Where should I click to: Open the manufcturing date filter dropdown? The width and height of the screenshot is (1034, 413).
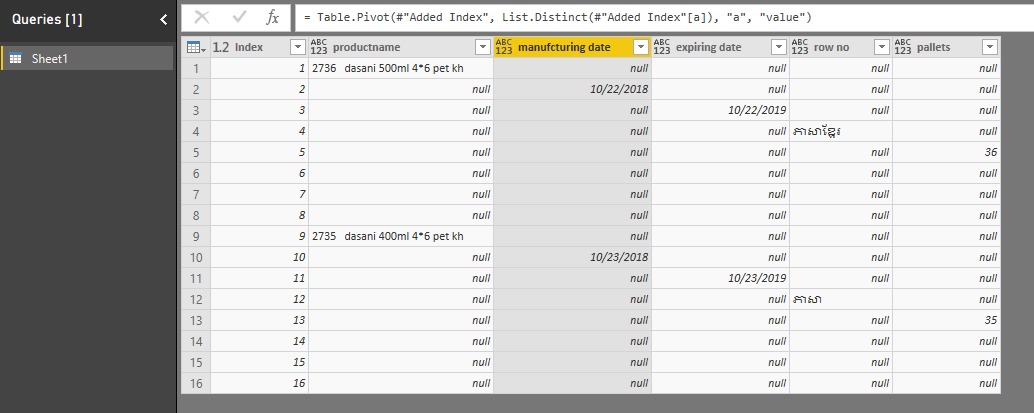[x=640, y=48]
